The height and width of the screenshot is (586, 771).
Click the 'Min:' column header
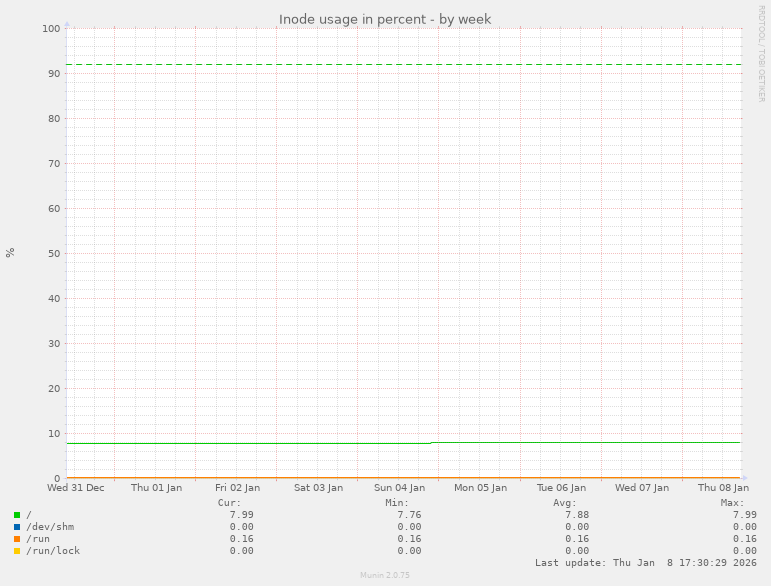pyautogui.click(x=397, y=503)
